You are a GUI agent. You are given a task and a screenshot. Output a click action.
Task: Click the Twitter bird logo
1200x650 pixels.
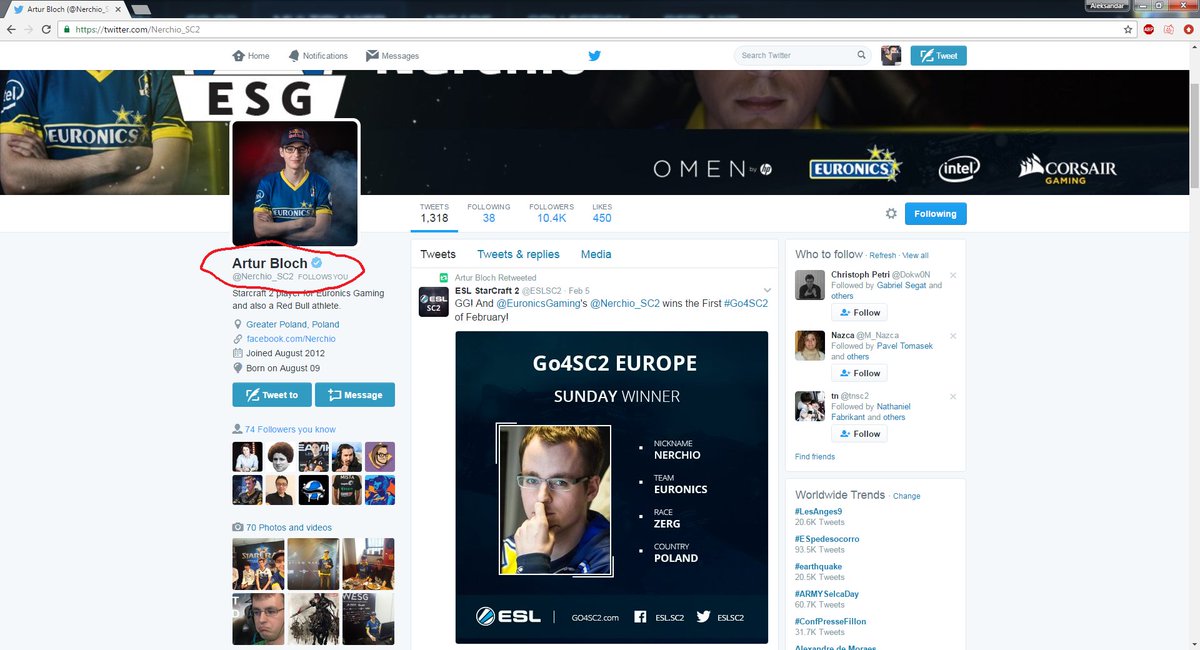[x=594, y=56]
